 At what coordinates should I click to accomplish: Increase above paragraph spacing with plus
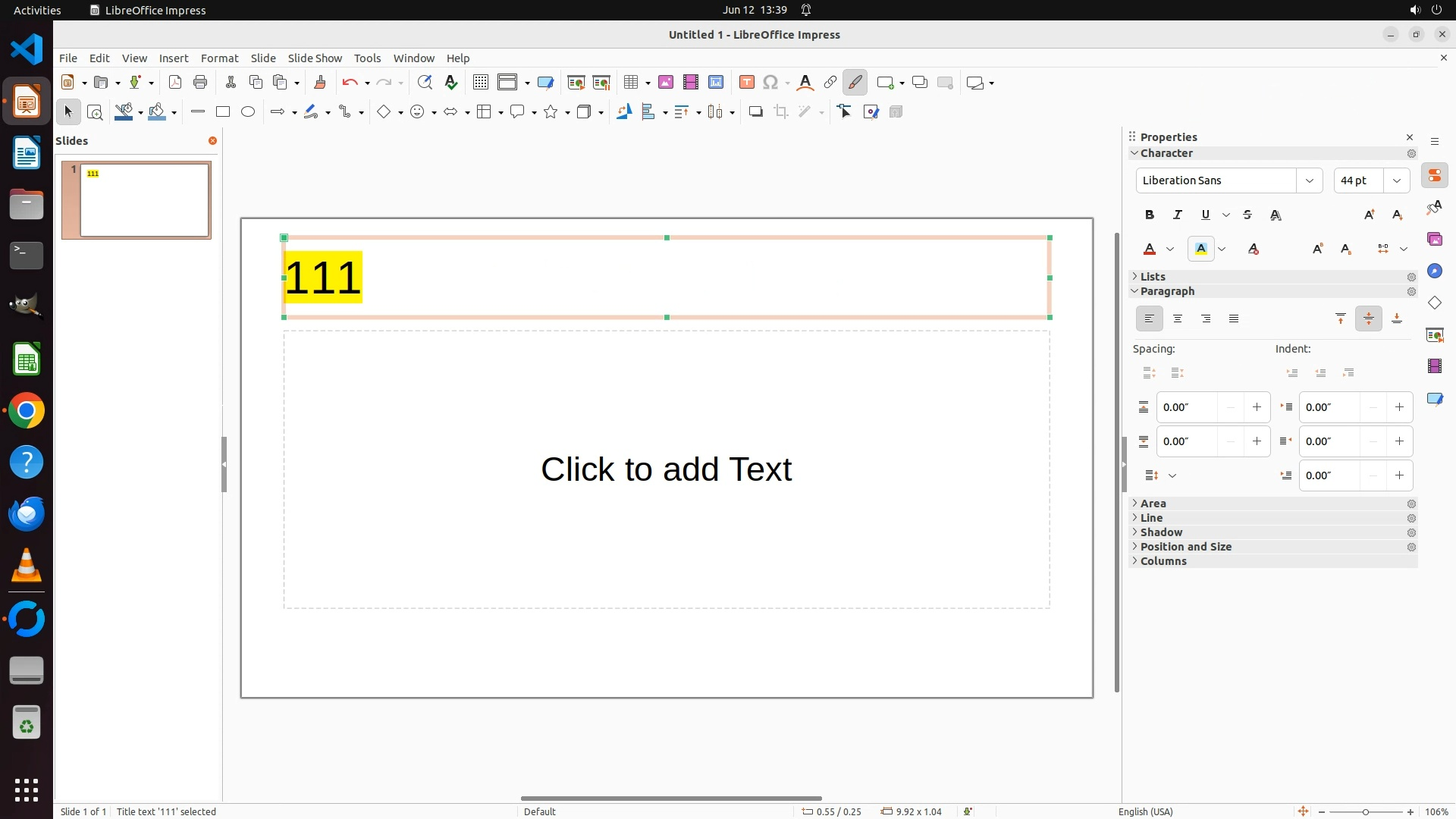pos(1257,407)
